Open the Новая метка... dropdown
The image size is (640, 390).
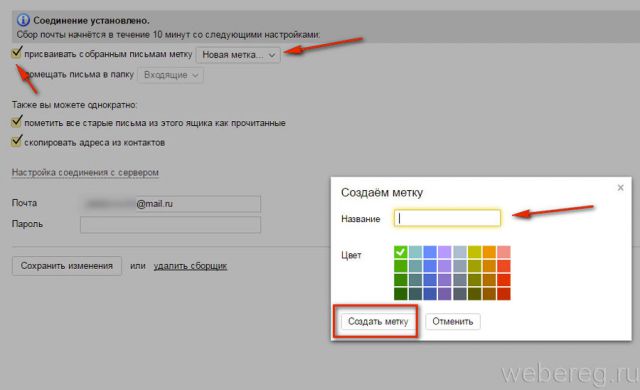click(x=238, y=55)
